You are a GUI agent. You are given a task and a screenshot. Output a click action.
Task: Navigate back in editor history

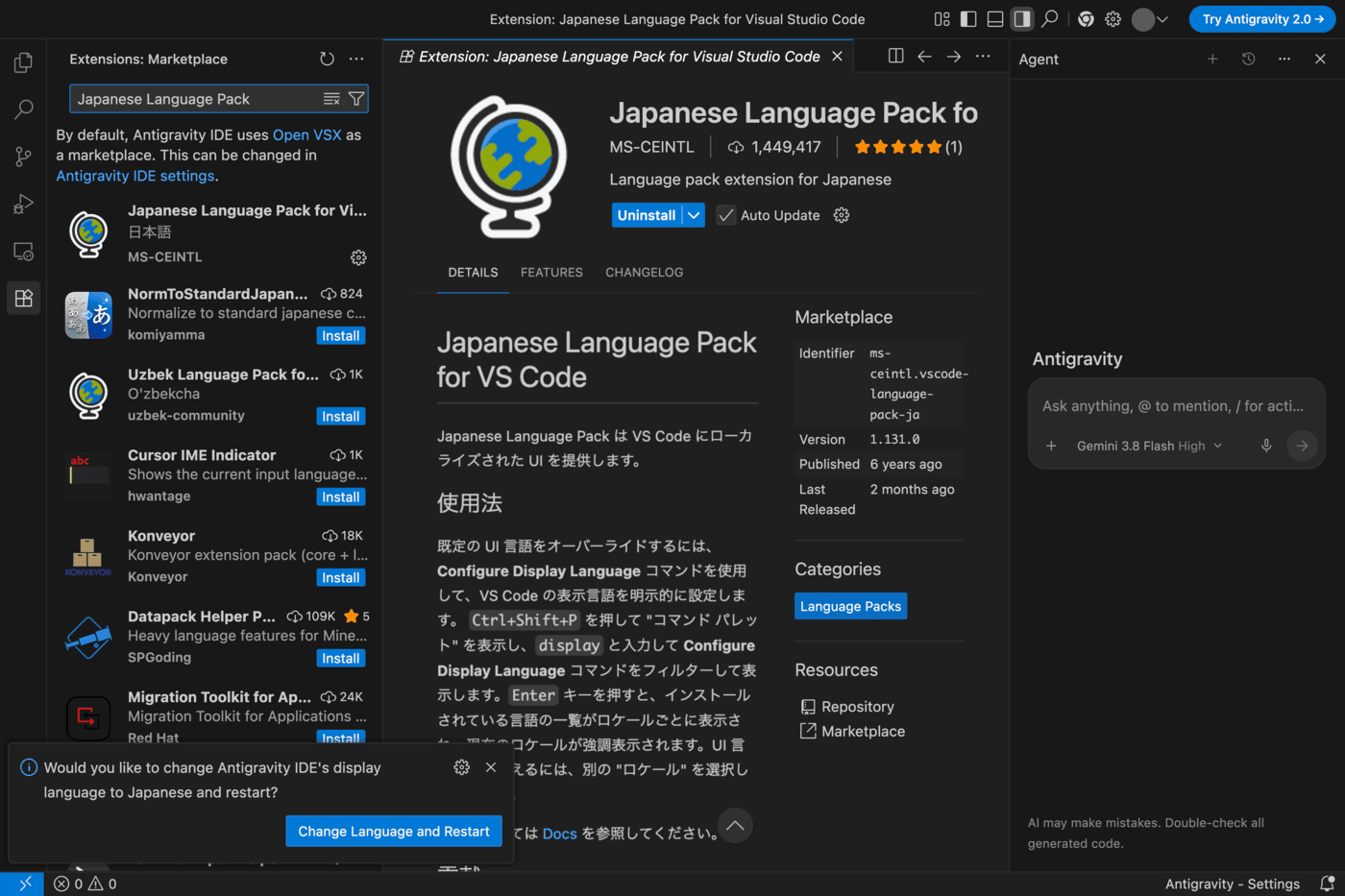point(924,57)
